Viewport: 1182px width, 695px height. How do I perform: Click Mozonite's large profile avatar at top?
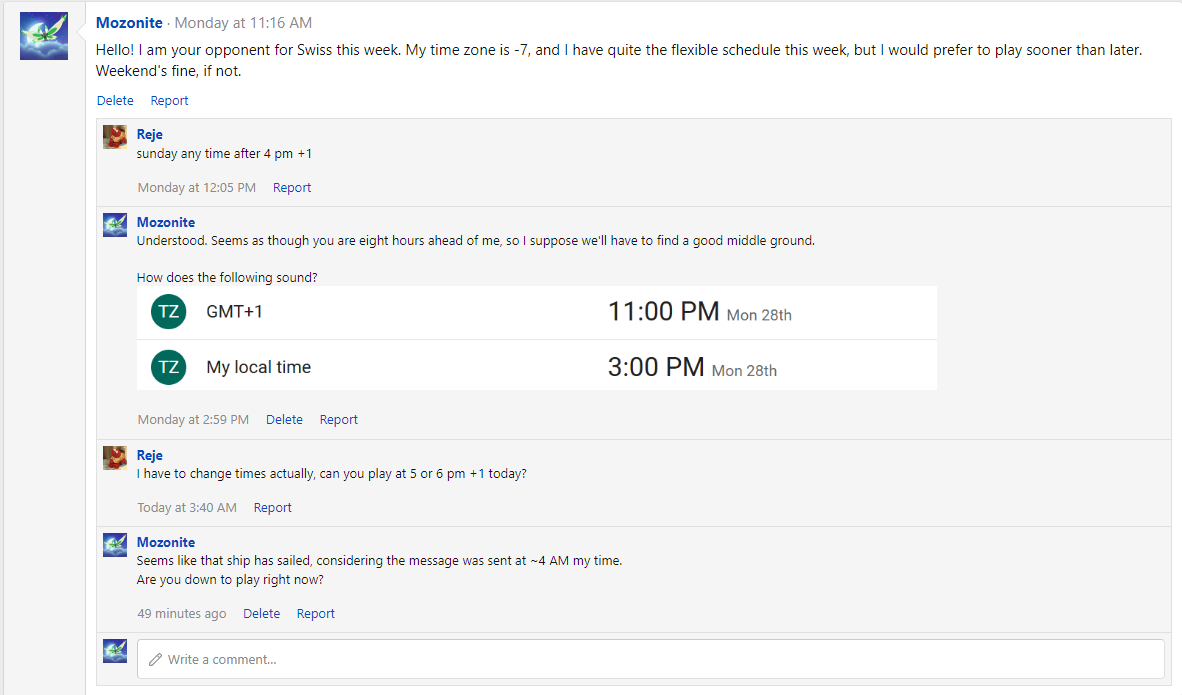tap(44, 36)
